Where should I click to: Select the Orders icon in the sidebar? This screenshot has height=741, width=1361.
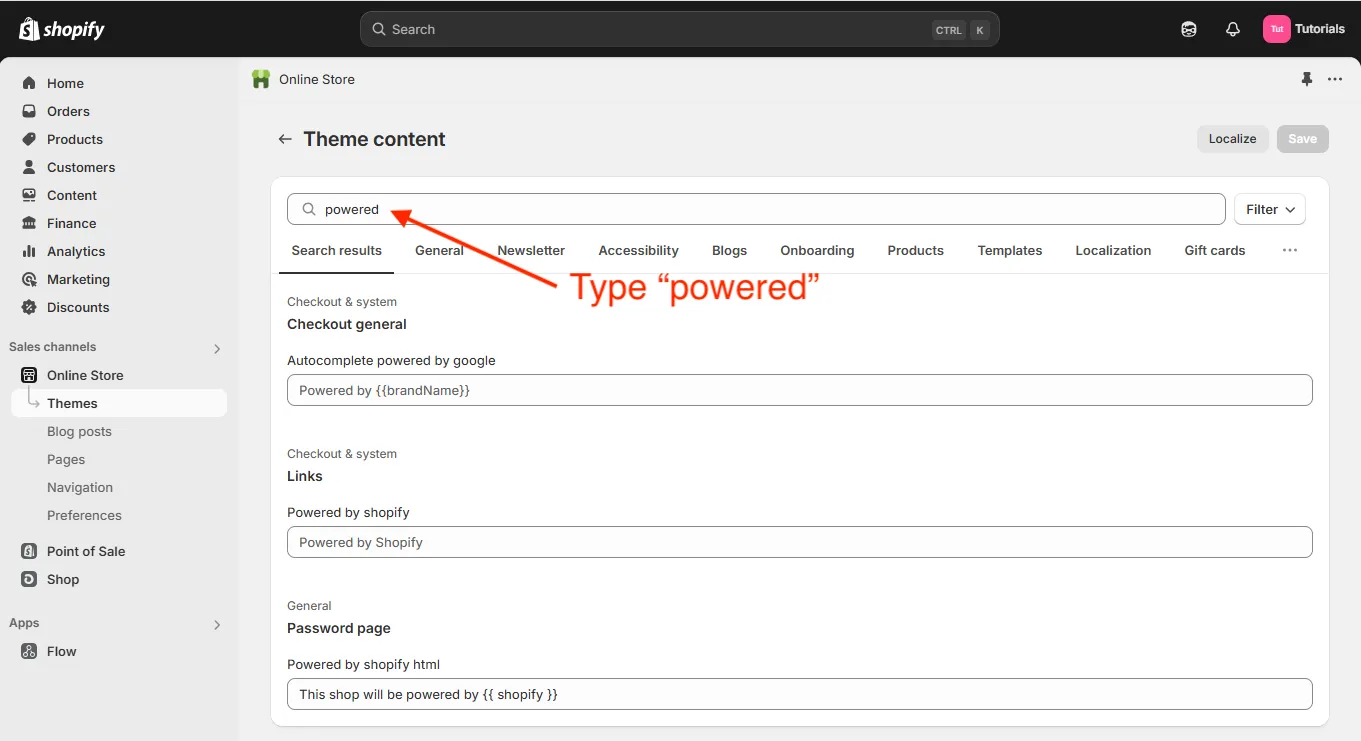(30, 111)
